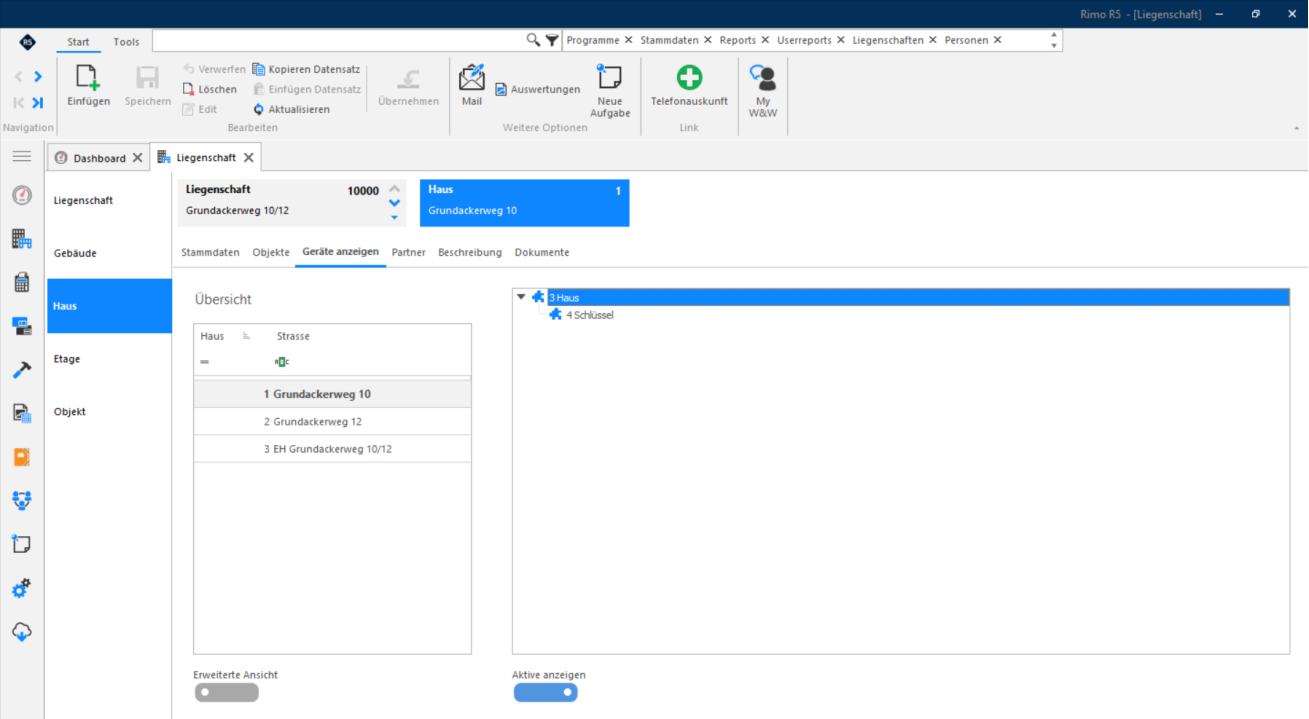Switch to the Stammdaten tab

click(x=210, y=253)
